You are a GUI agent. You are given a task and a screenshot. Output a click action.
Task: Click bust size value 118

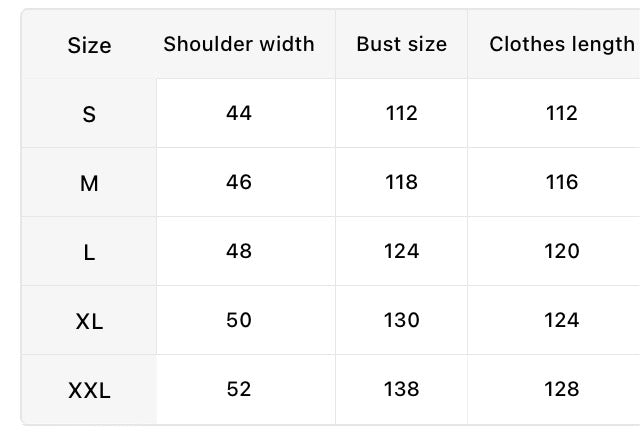coord(402,182)
